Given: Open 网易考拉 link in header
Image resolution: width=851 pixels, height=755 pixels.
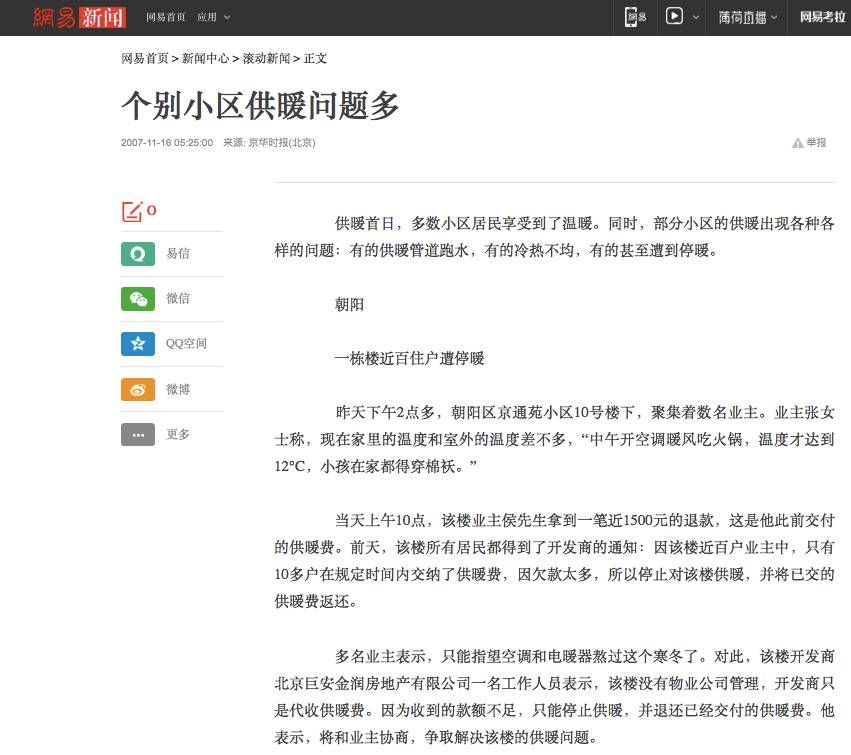Looking at the screenshot, I should (x=822, y=17).
